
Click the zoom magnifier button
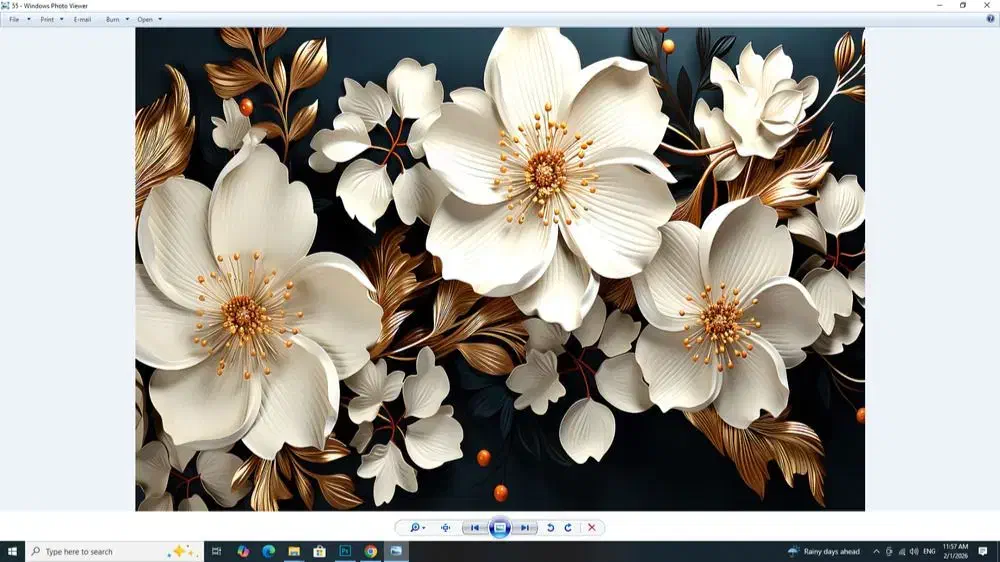coord(415,528)
